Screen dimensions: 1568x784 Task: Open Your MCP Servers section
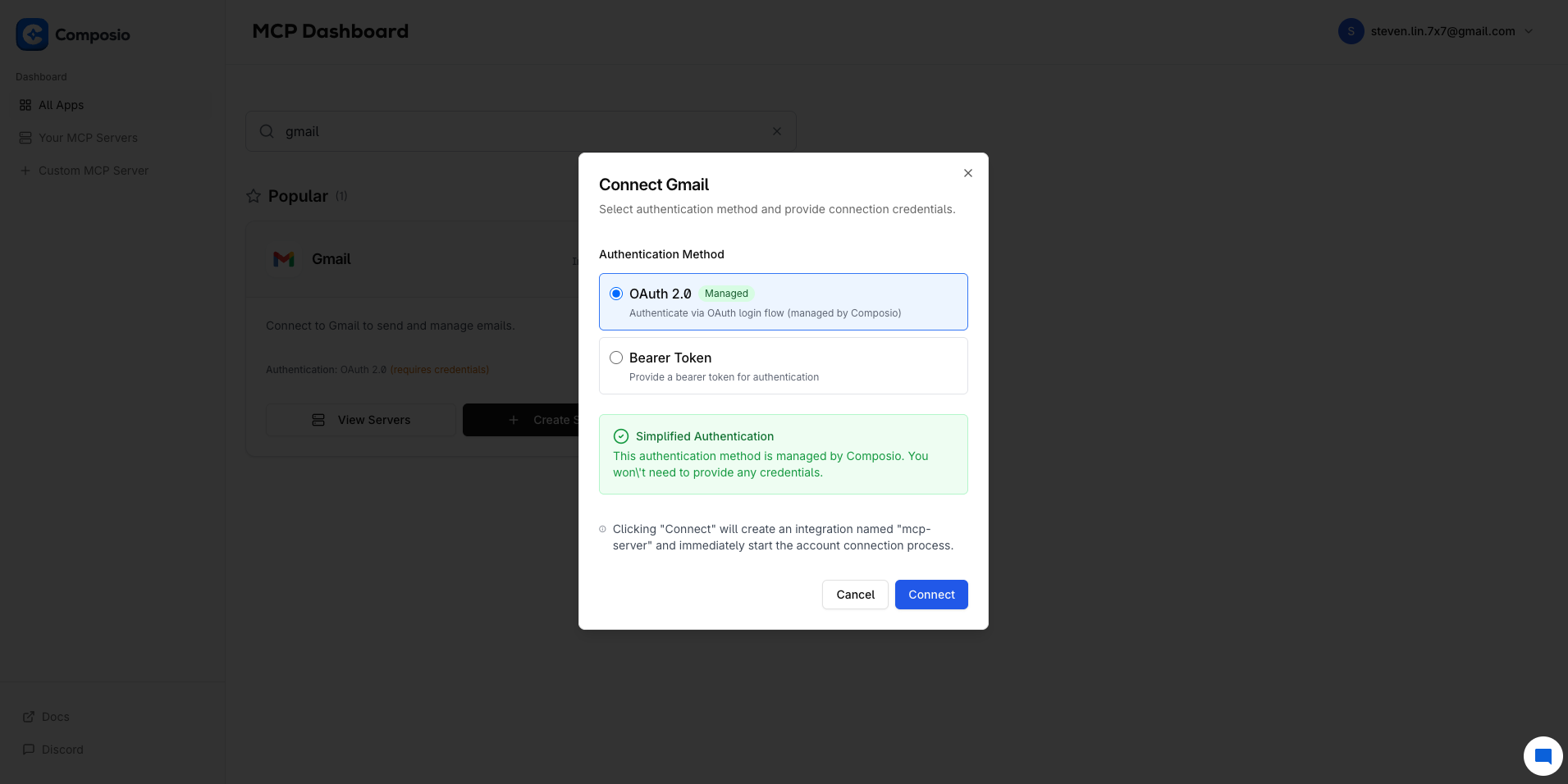(x=88, y=137)
